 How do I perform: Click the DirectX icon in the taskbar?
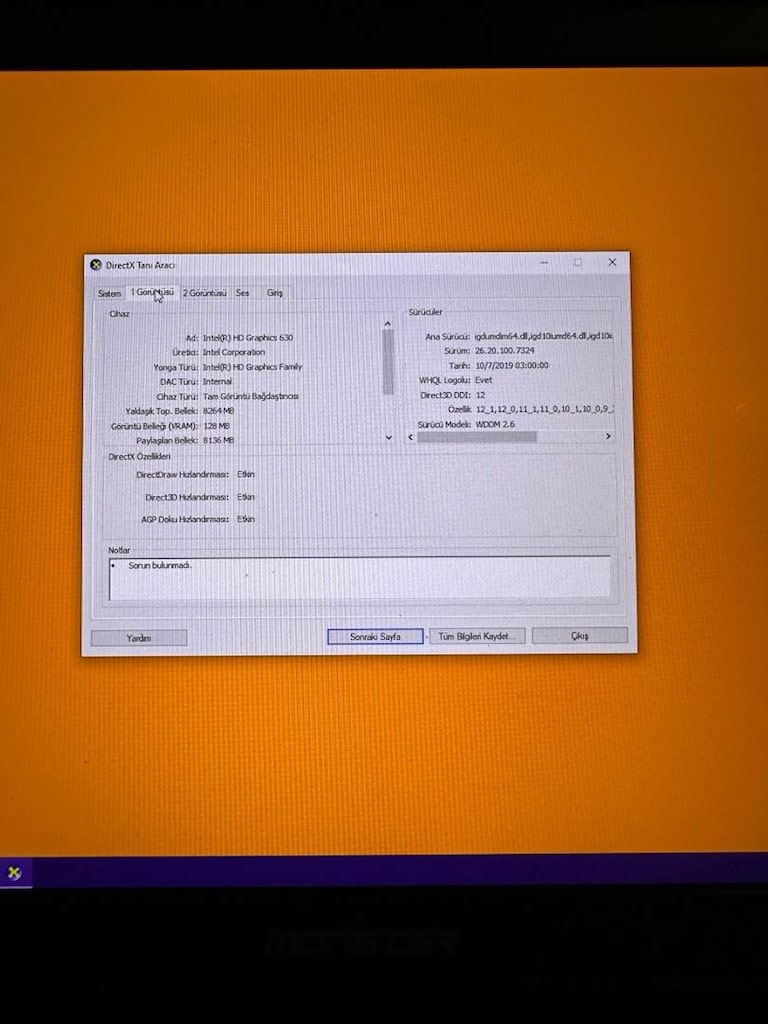14,873
